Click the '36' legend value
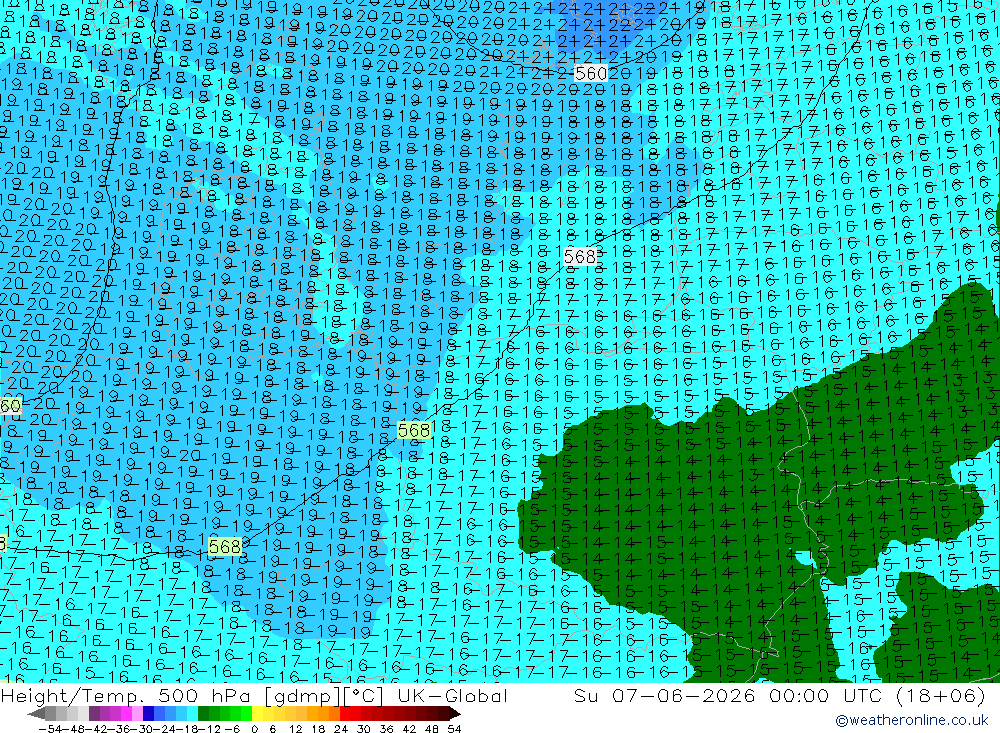 click(386, 729)
